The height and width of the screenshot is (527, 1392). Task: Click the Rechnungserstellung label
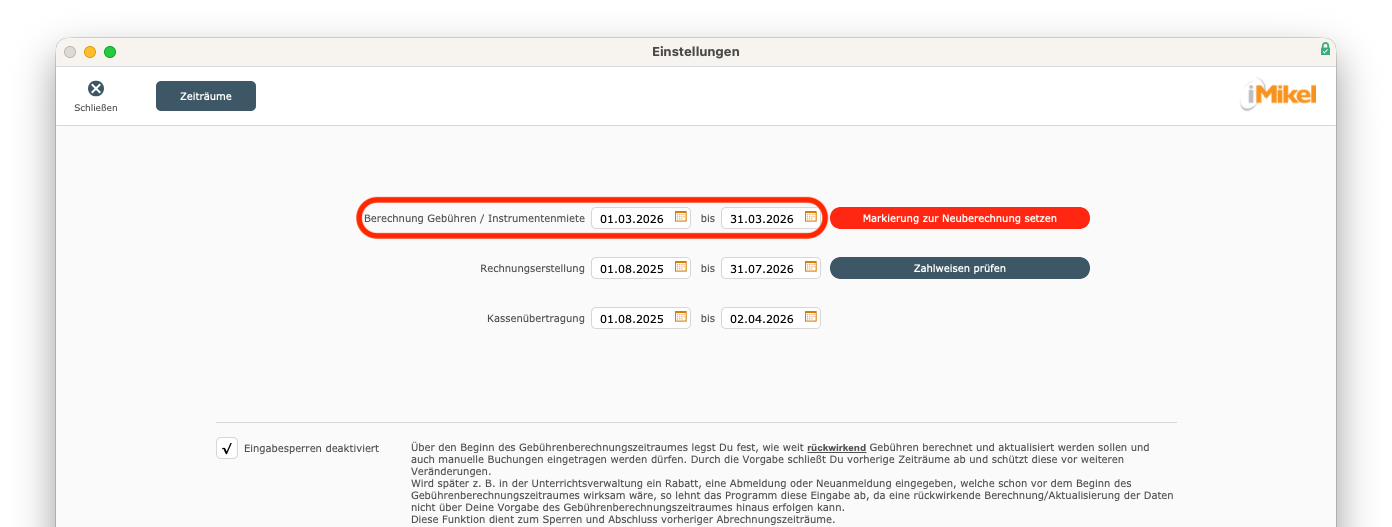pos(532,268)
